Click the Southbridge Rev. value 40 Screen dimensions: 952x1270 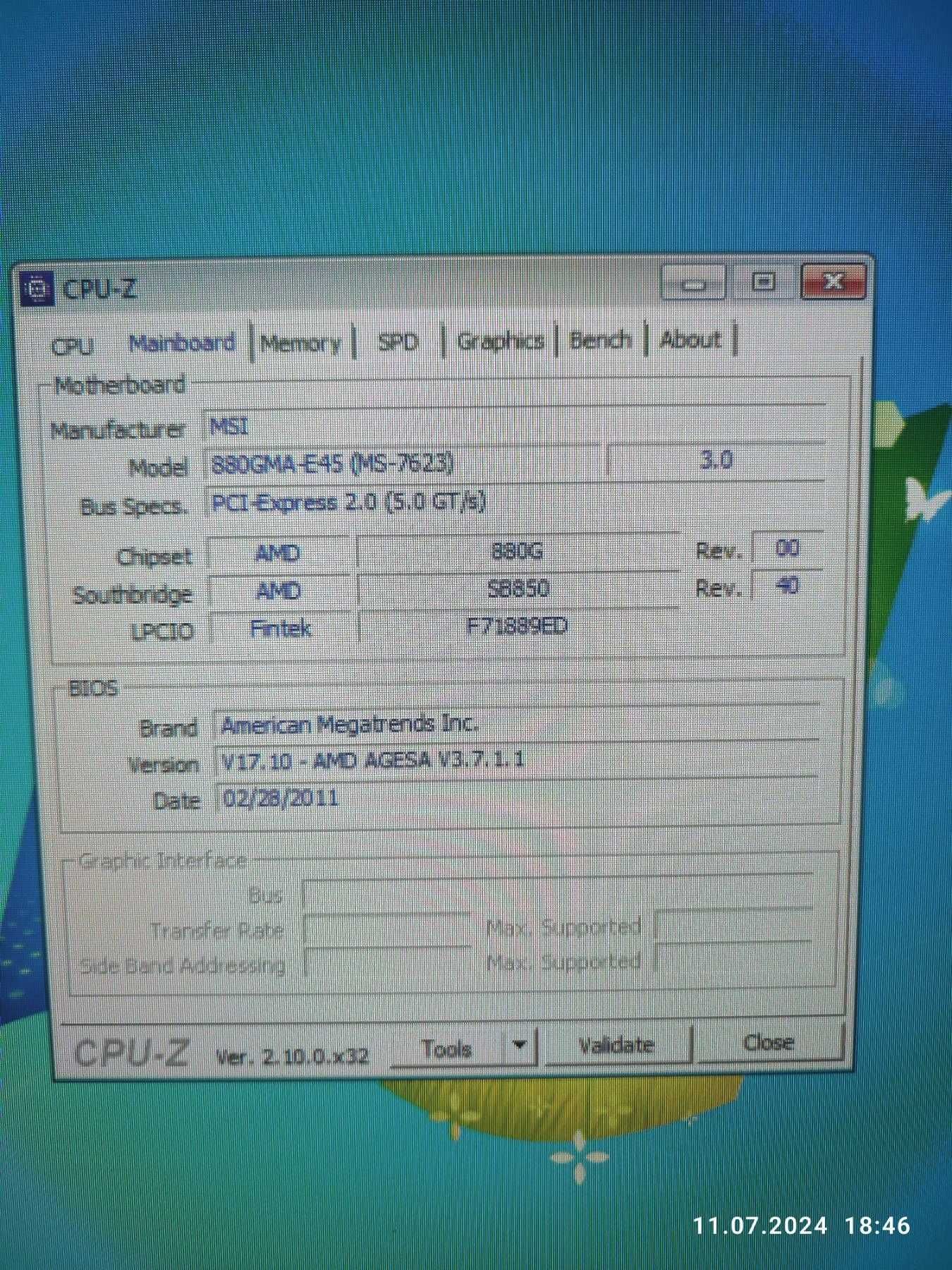point(788,585)
